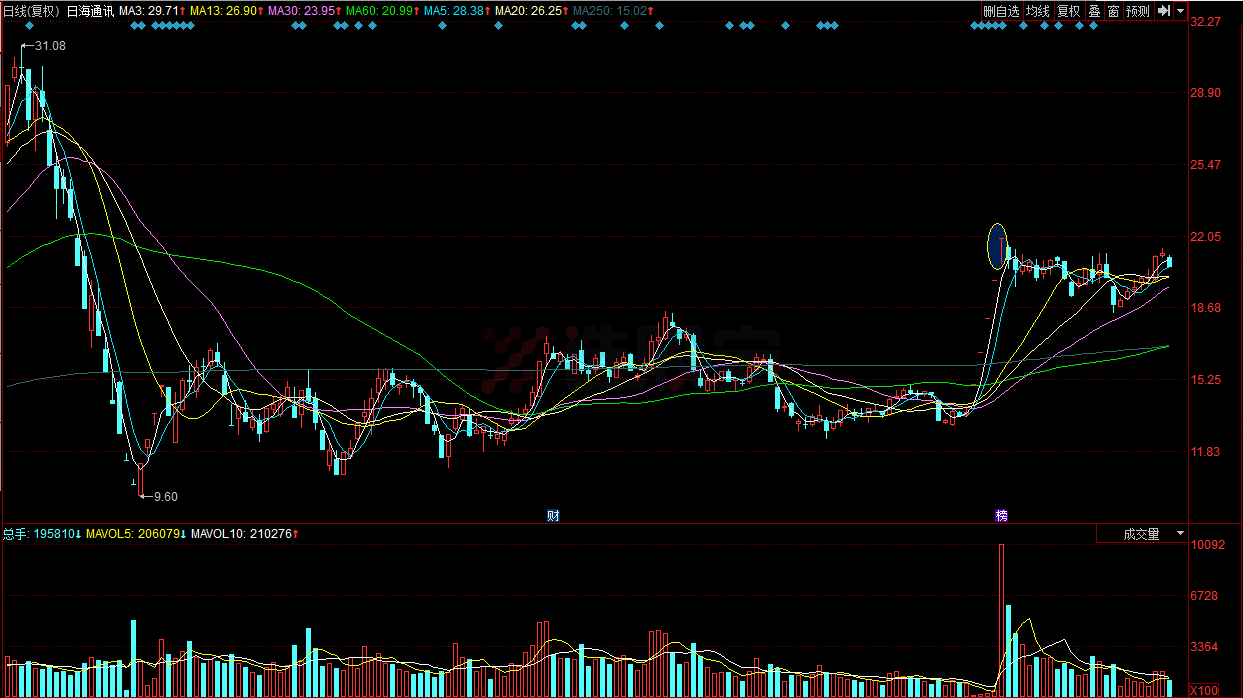Open the 窗 window option

1113,11
